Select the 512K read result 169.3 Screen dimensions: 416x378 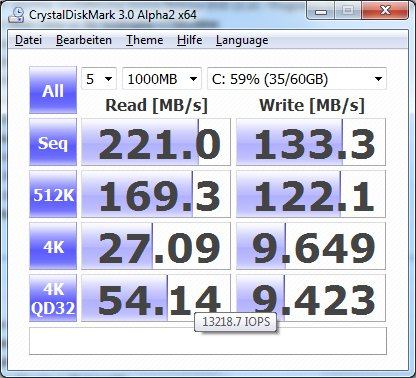156,194
